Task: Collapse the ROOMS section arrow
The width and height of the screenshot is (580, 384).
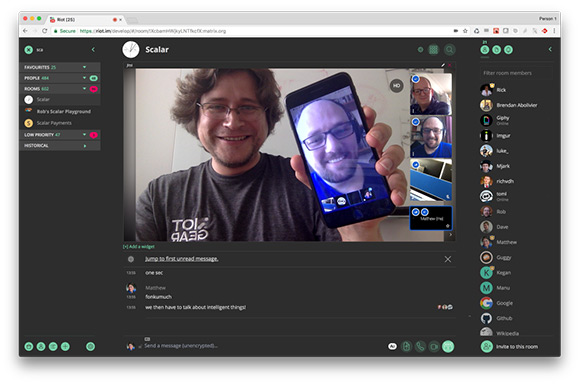Action: (84, 88)
